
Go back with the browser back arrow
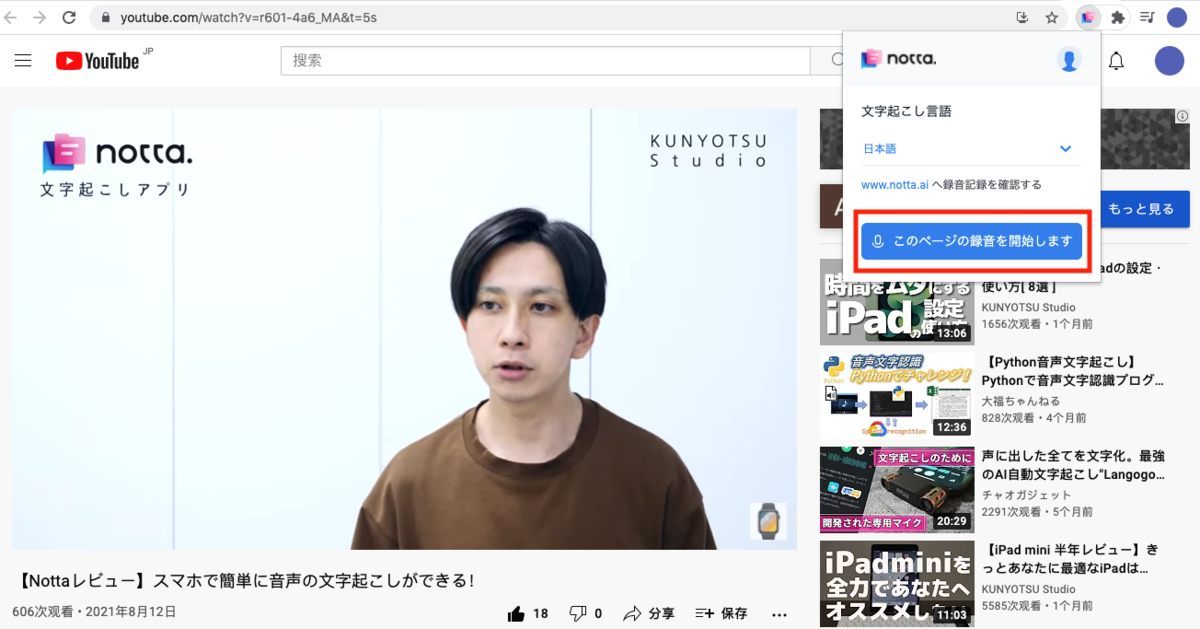coord(11,17)
